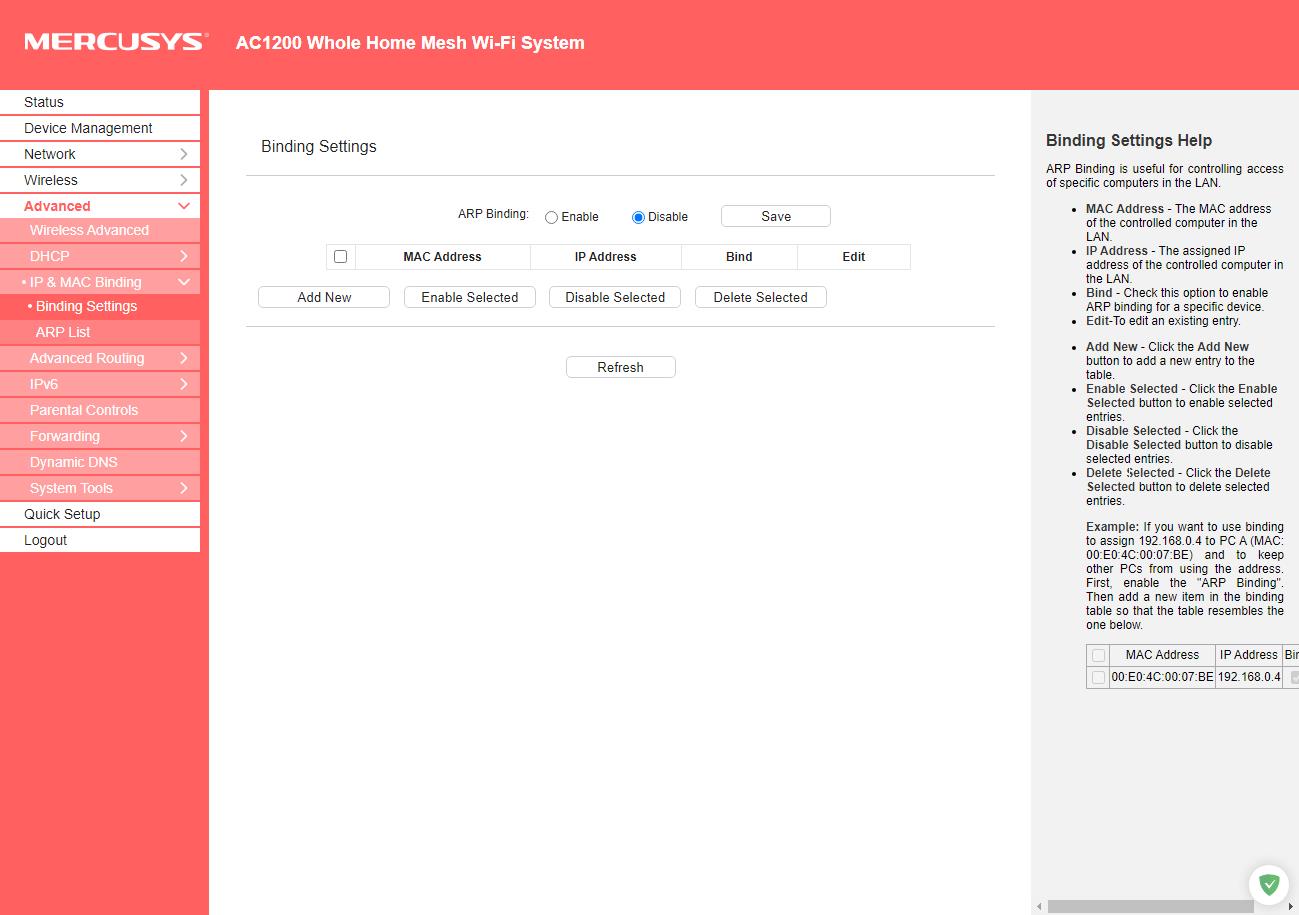The width and height of the screenshot is (1299, 915).
Task: Tick the select-all checkbox in table header
Action: [340, 257]
